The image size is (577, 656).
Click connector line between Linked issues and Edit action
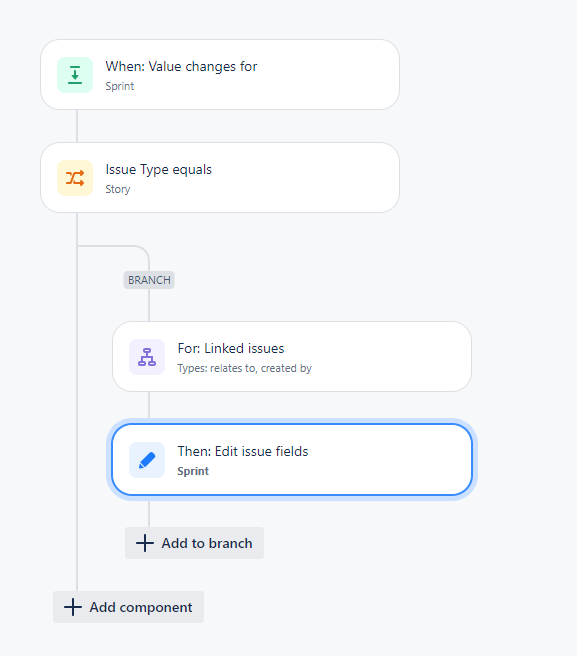click(149, 405)
